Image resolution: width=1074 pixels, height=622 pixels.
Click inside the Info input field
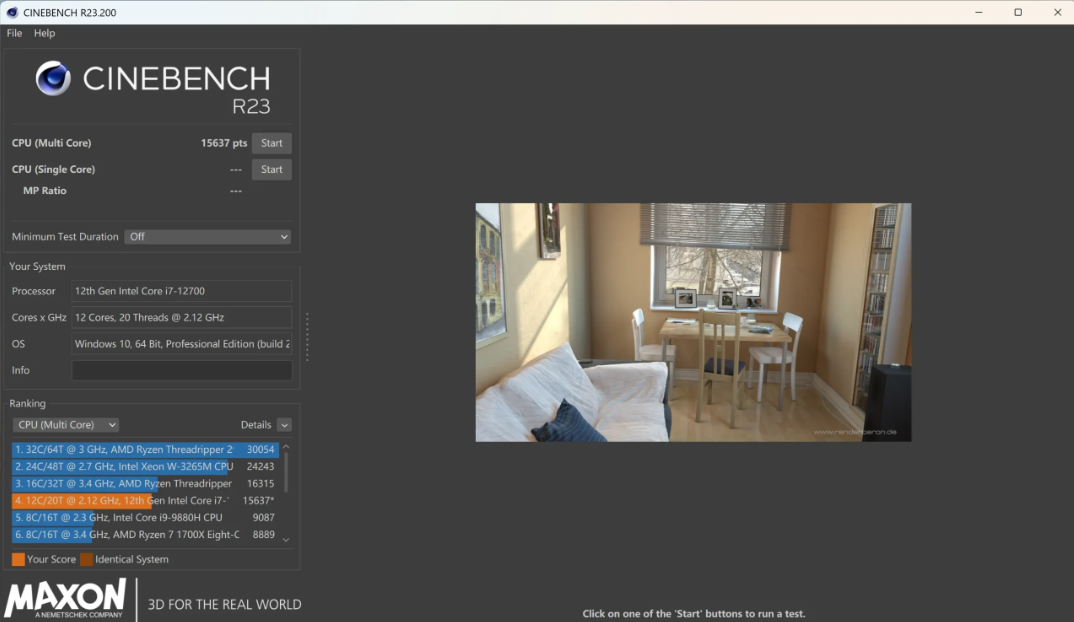181,369
